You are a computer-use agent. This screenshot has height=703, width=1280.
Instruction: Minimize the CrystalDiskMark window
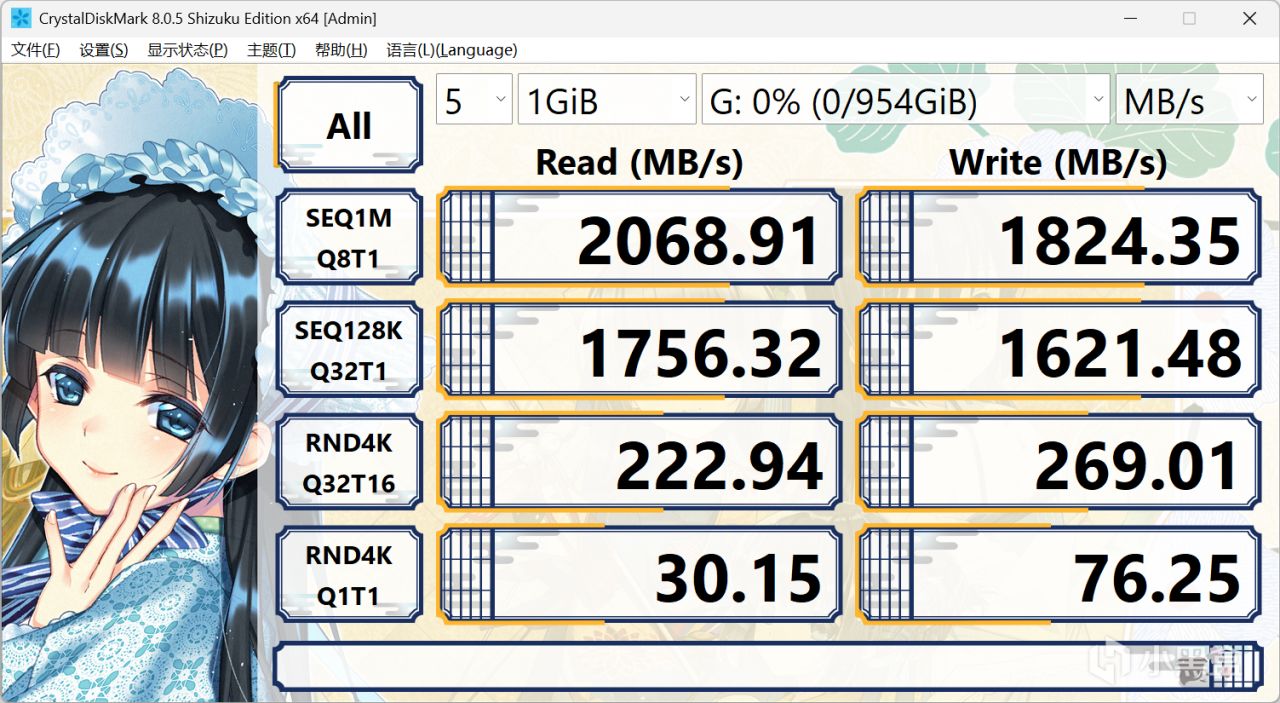pyautogui.click(x=1129, y=18)
